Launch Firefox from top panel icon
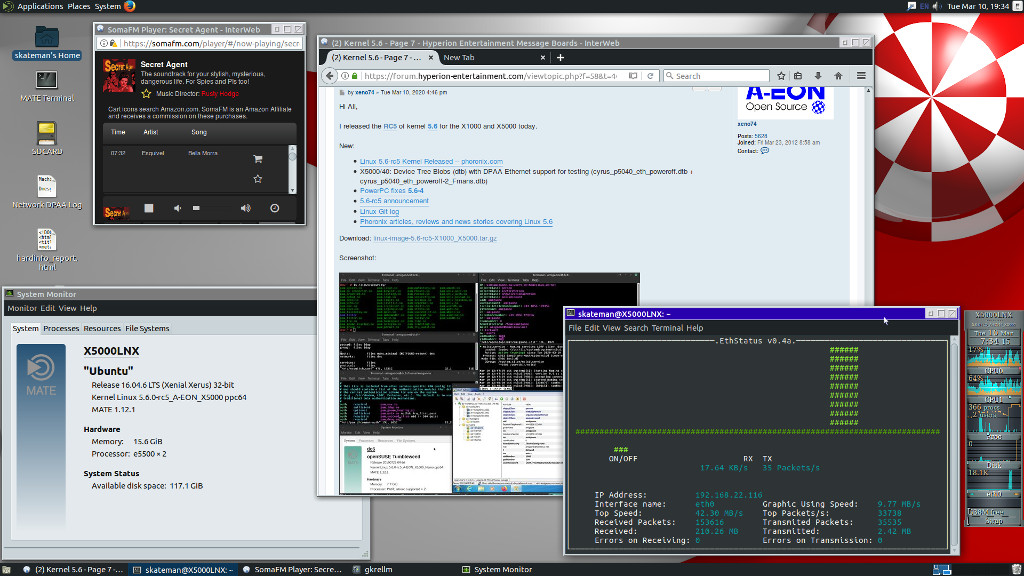This screenshot has width=1024, height=576. [129, 6]
